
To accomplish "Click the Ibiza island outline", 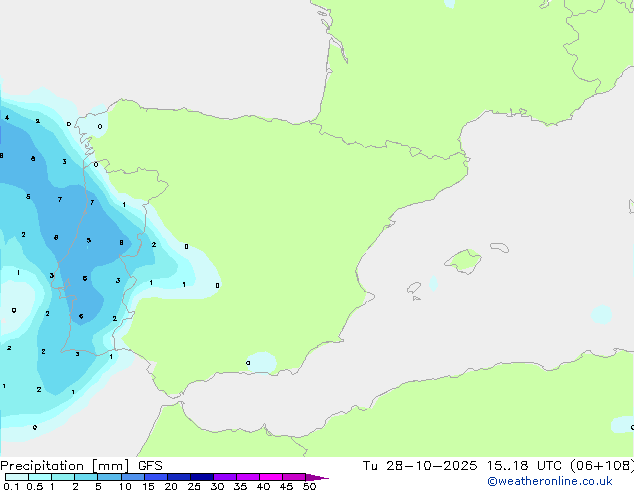I will pyautogui.click(x=414, y=288).
